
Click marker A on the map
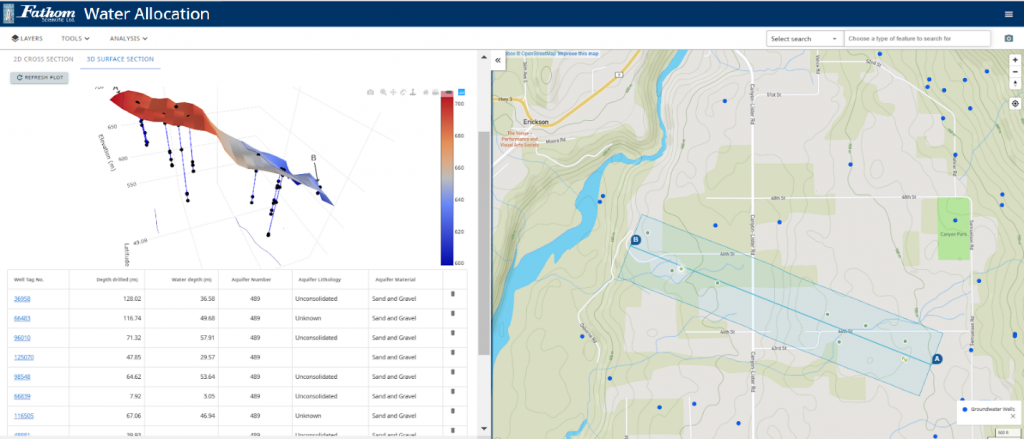tap(936, 359)
